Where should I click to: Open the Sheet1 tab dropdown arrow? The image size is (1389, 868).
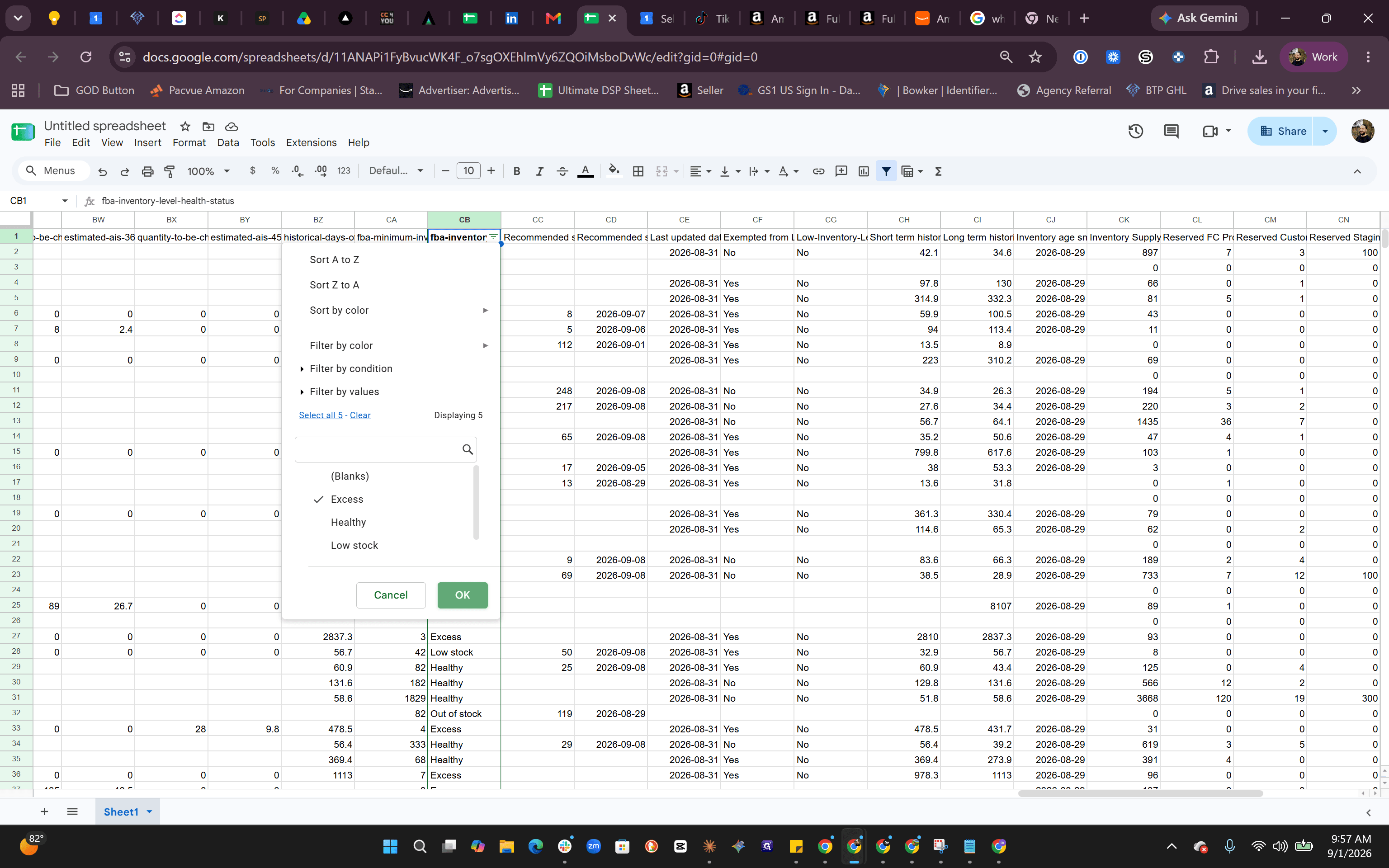tap(149, 811)
